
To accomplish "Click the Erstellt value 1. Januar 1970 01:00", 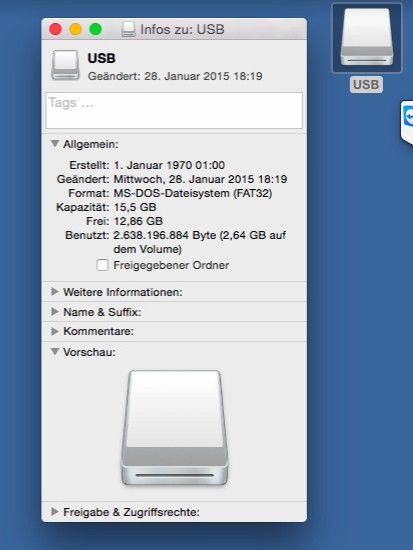I will pos(169,165).
